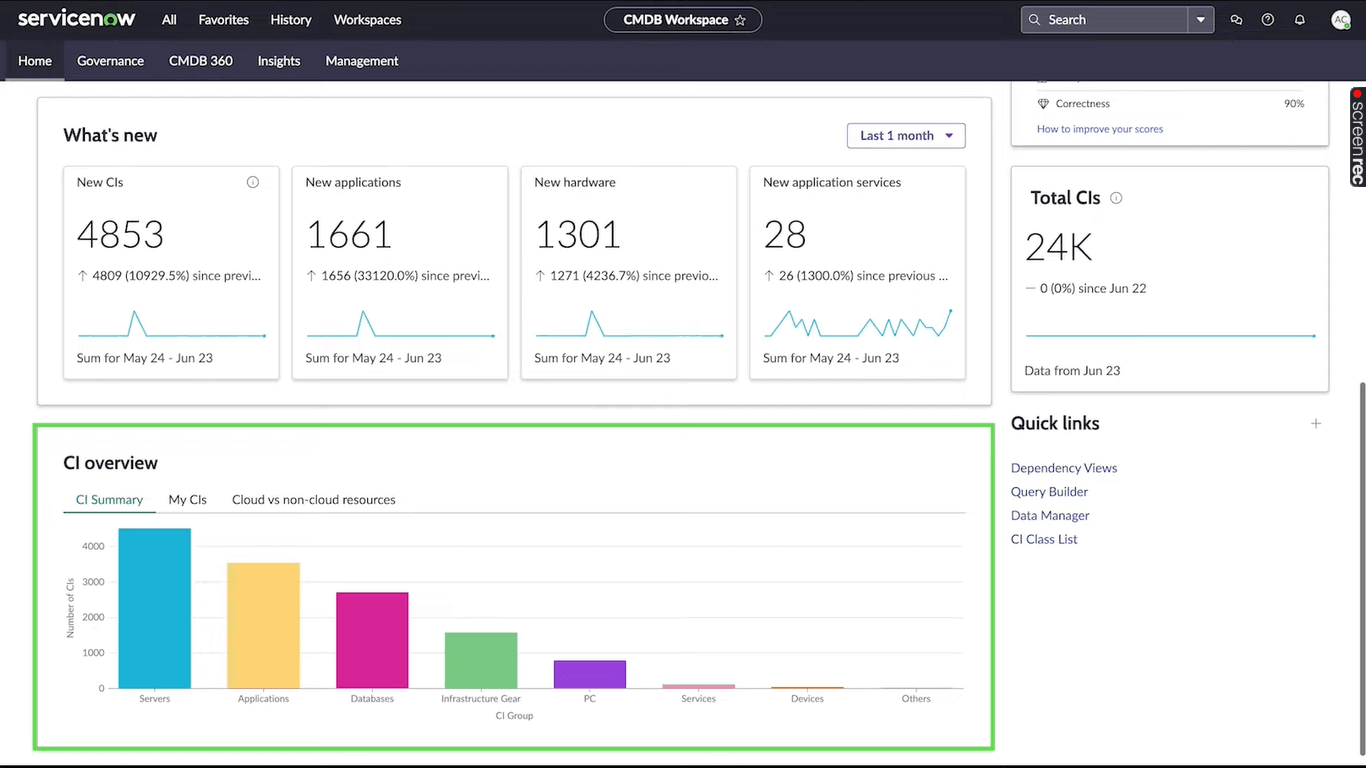Image resolution: width=1366 pixels, height=768 pixels.
Task: Open the Last 1 month dropdown
Action: click(905, 135)
